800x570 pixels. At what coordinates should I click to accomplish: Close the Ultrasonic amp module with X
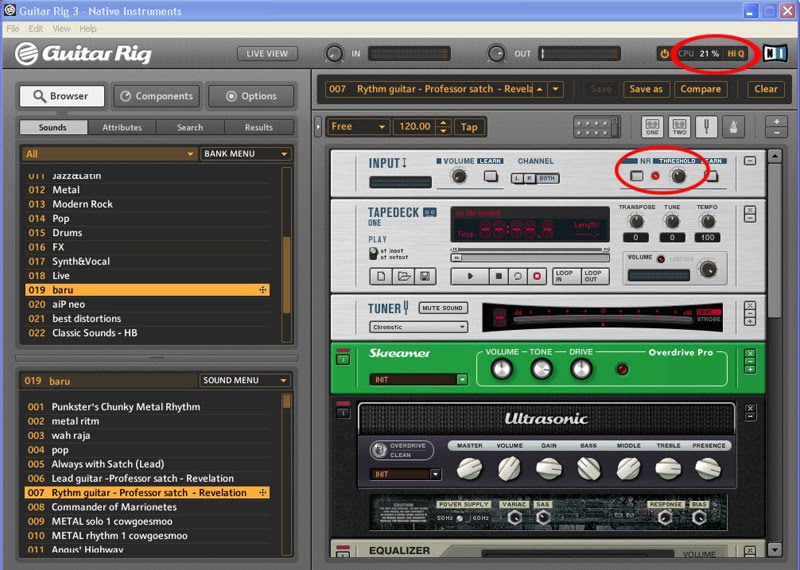pos(750,408)
